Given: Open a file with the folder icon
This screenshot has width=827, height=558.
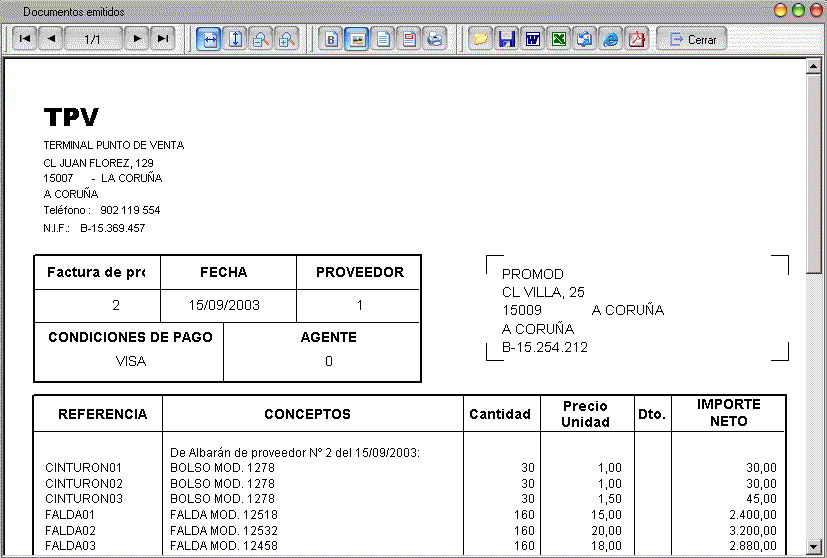Looking at the screenshot, I should coord(481,39).
